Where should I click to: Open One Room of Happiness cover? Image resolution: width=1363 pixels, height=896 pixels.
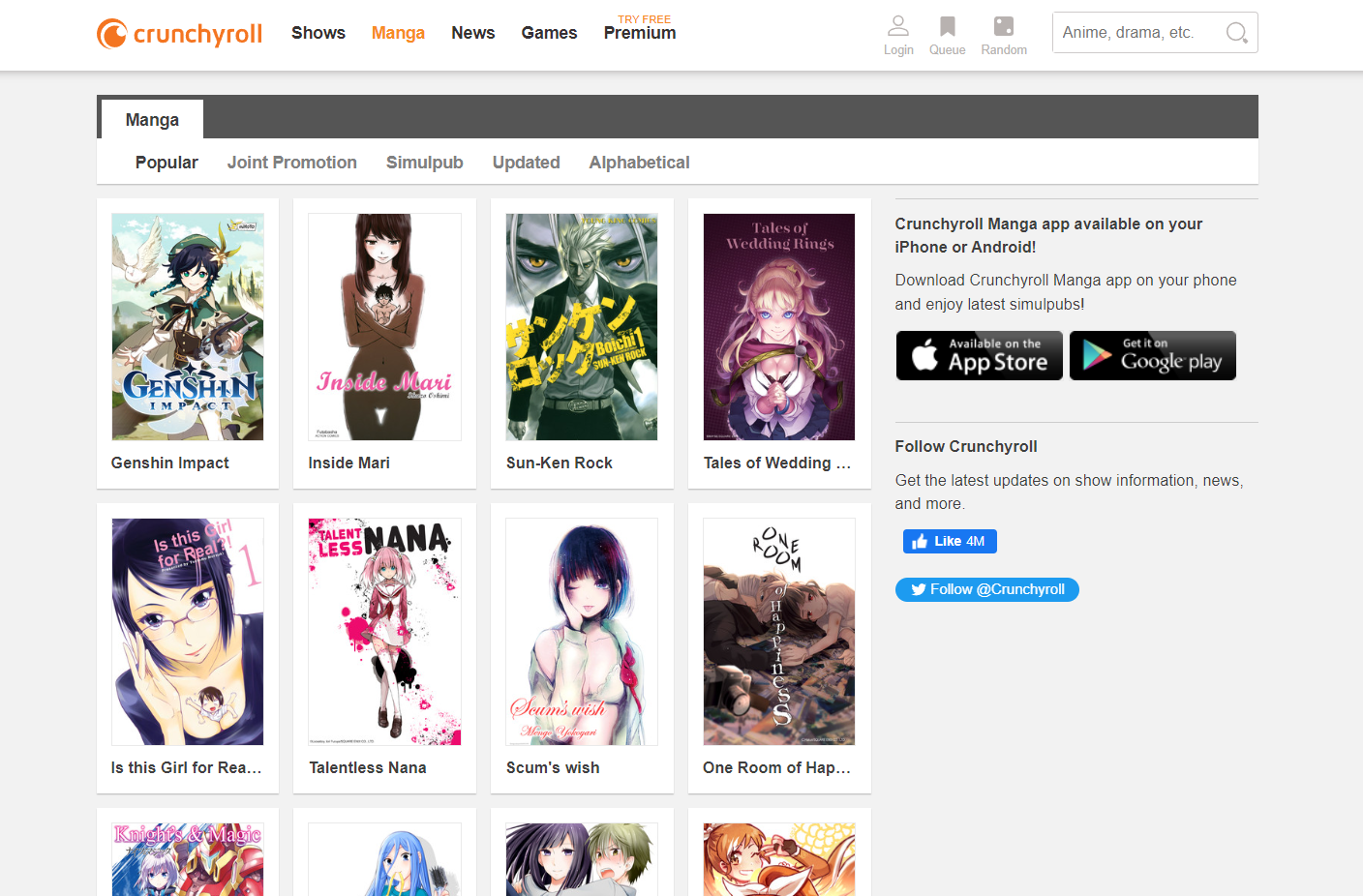pyautogui.click(x=779, y=632)
